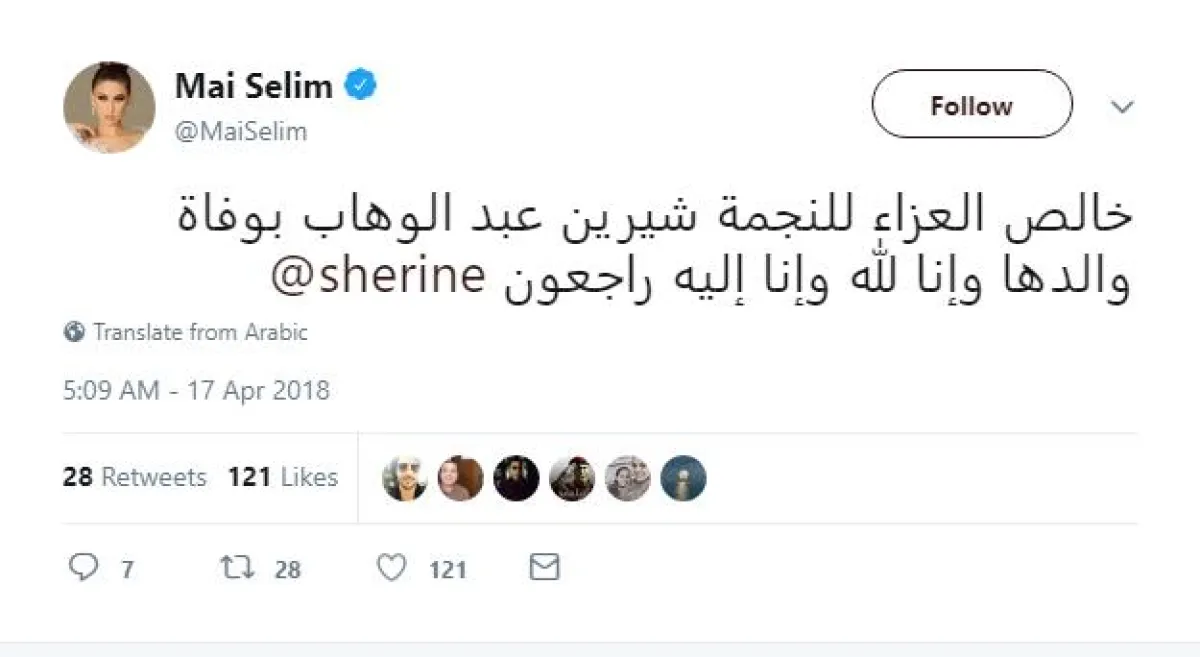This screenshot has height=657, width=1200.
Task: Click the reply speech bubble icon
Action: pyautogui.click(x=82, y=568)
